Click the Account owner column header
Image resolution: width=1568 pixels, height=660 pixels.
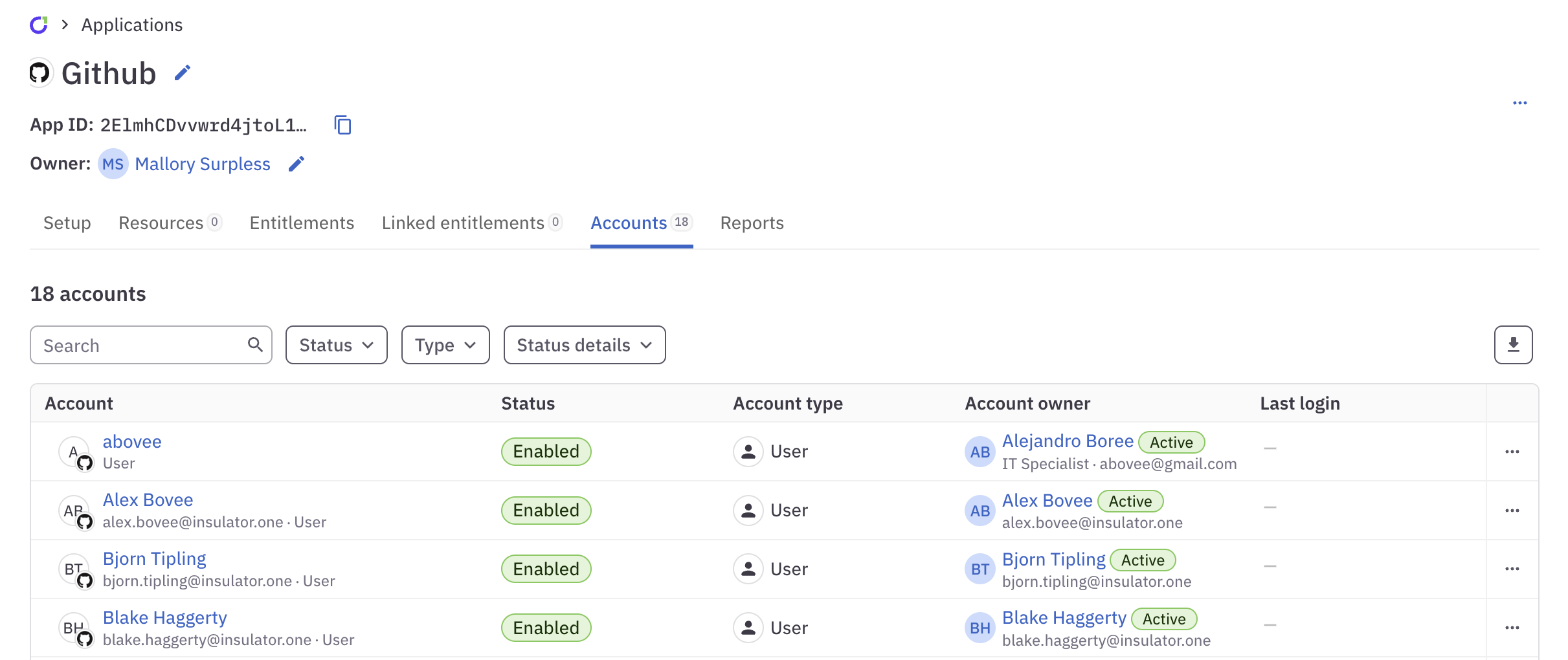[1027, 403]
